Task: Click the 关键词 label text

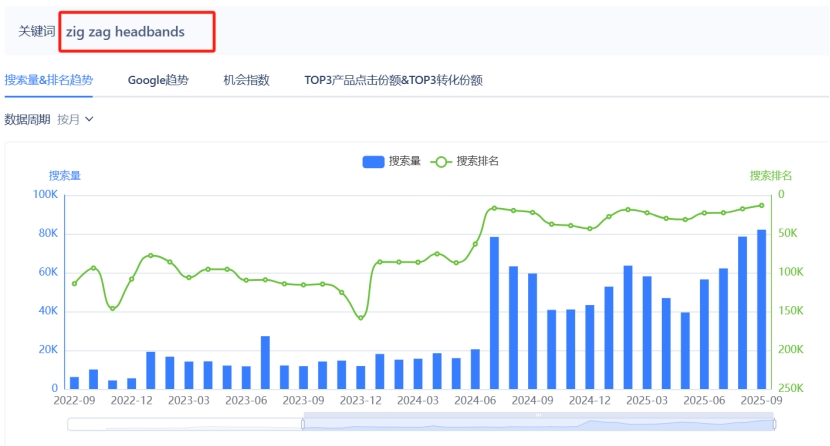Action: coord(38,32)
